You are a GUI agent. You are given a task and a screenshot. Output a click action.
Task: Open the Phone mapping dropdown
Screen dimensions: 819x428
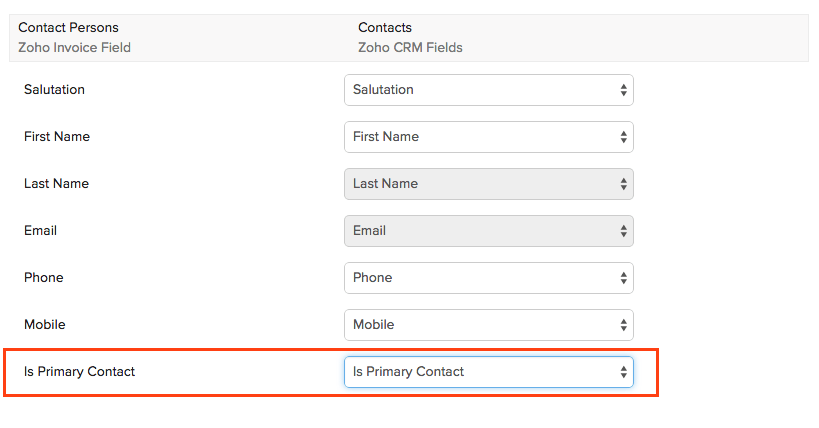click(x=488, y=278)
